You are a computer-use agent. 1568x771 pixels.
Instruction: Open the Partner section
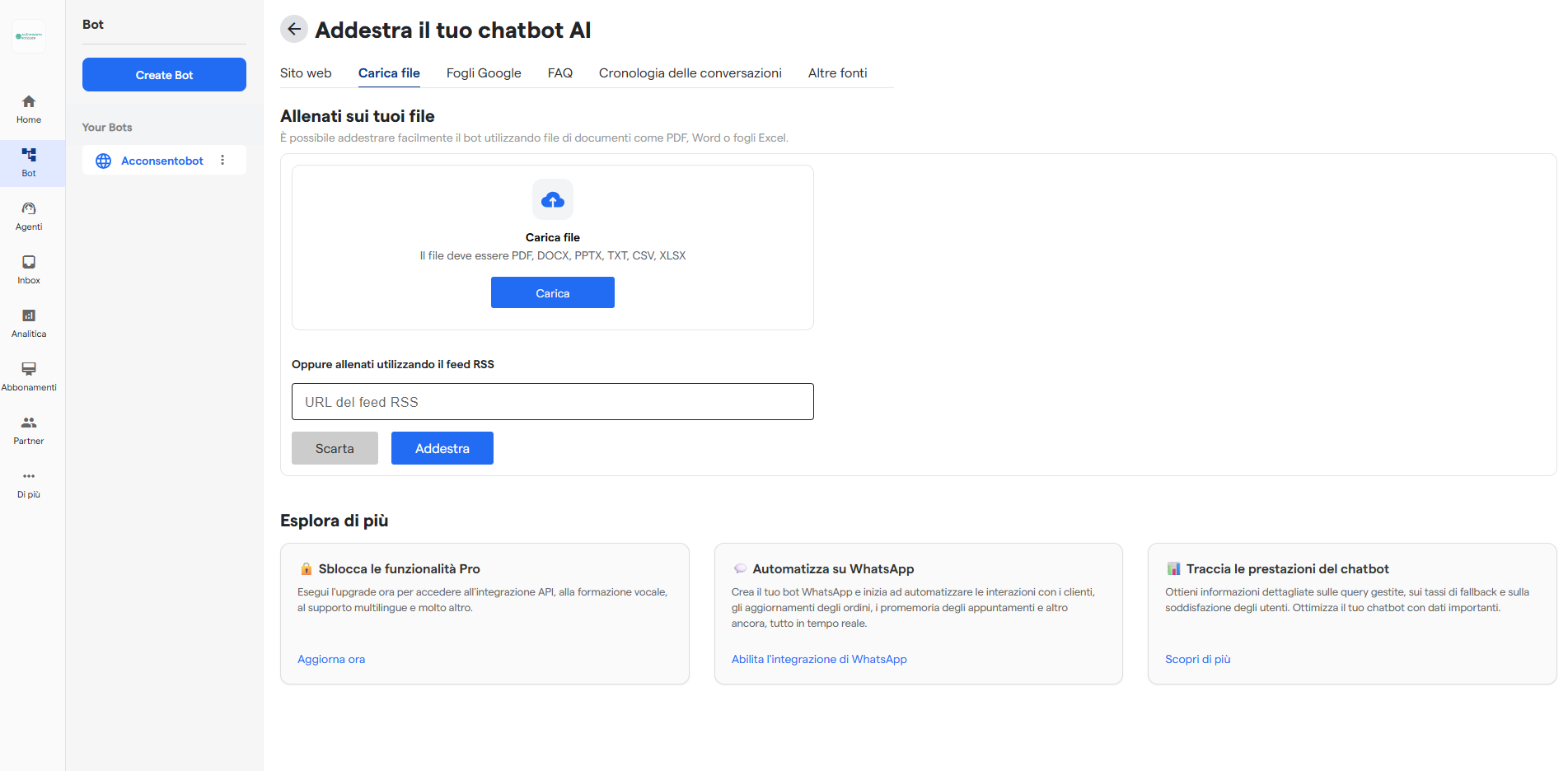pos(28,429)
